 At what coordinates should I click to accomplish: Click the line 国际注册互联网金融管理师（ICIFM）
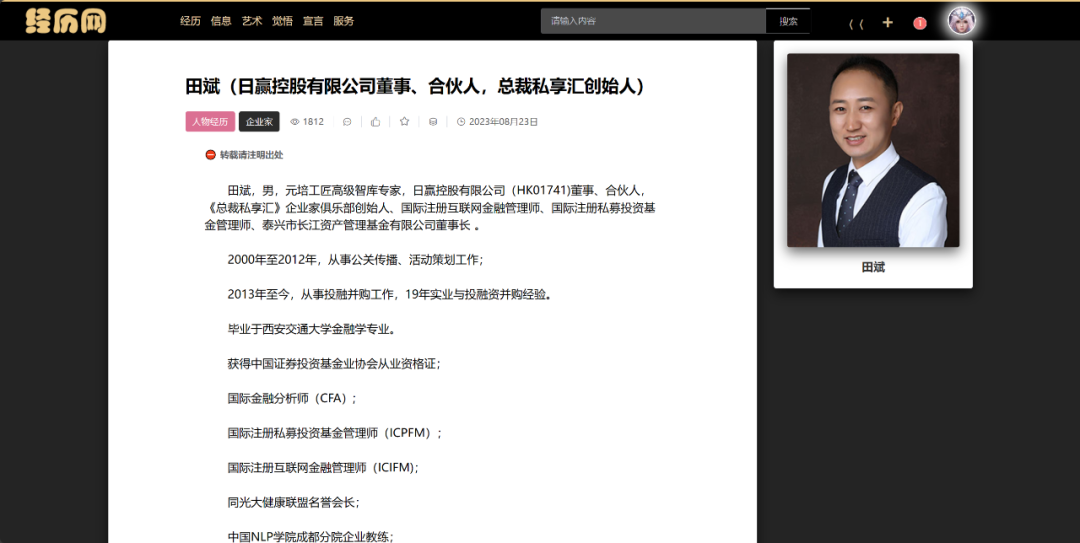click(323, 467)
